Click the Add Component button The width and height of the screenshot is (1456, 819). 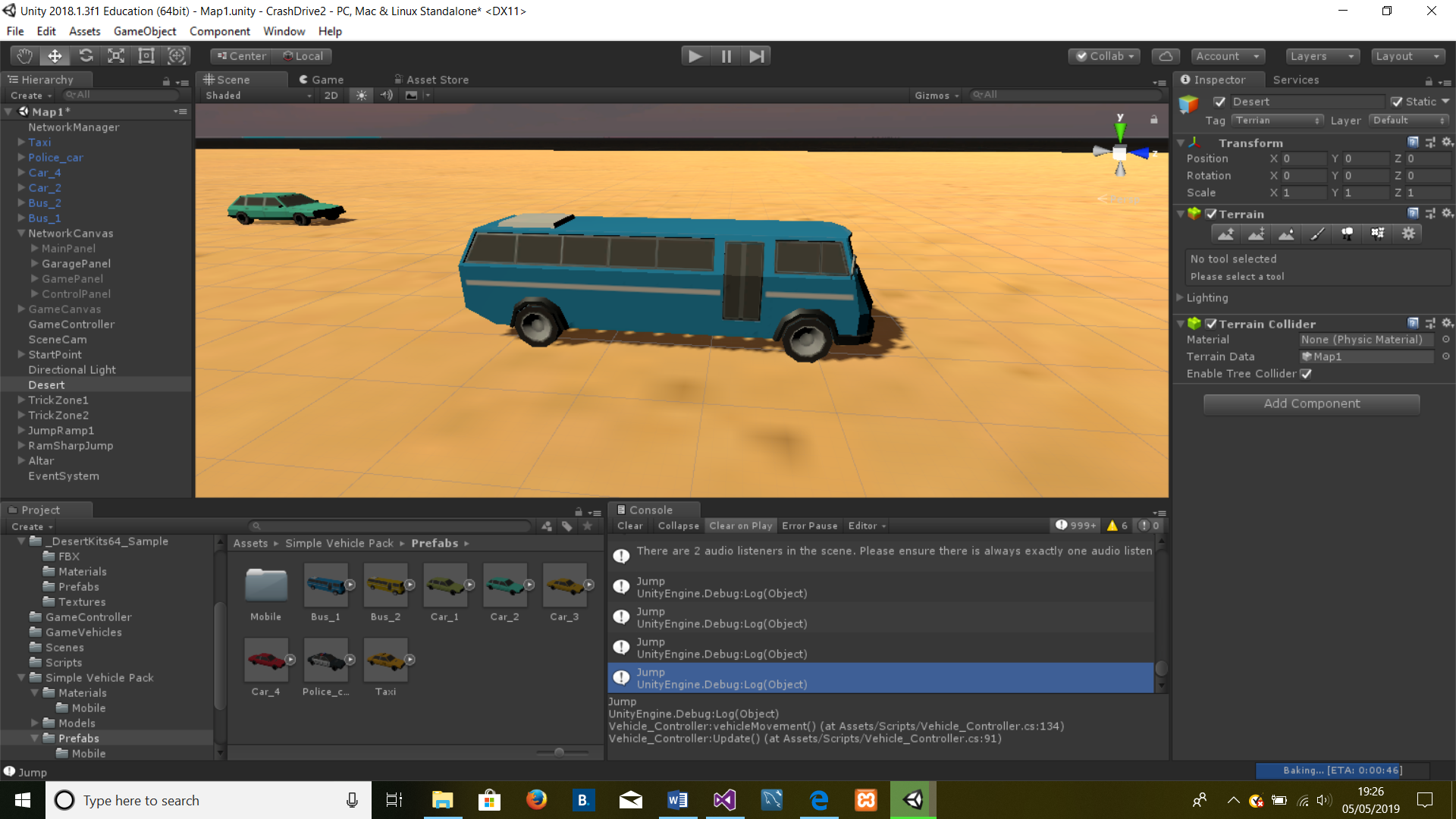click(x=1311, y=403)
